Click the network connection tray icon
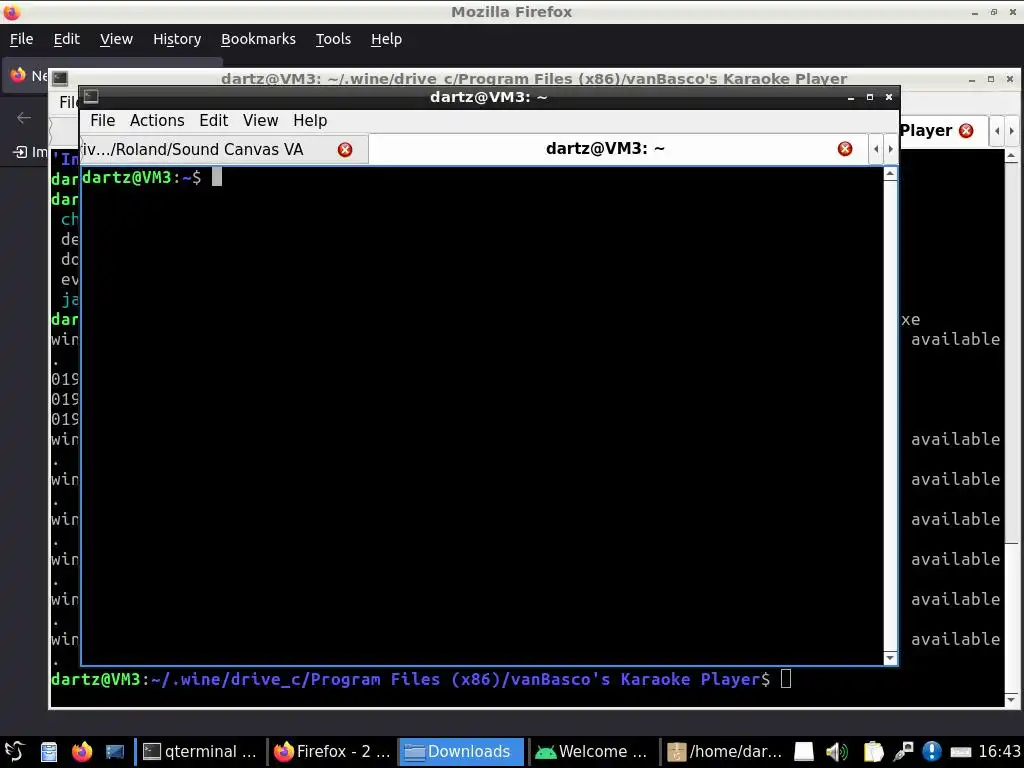Viewport: 1024px width, 768px height. coord(904,752)
